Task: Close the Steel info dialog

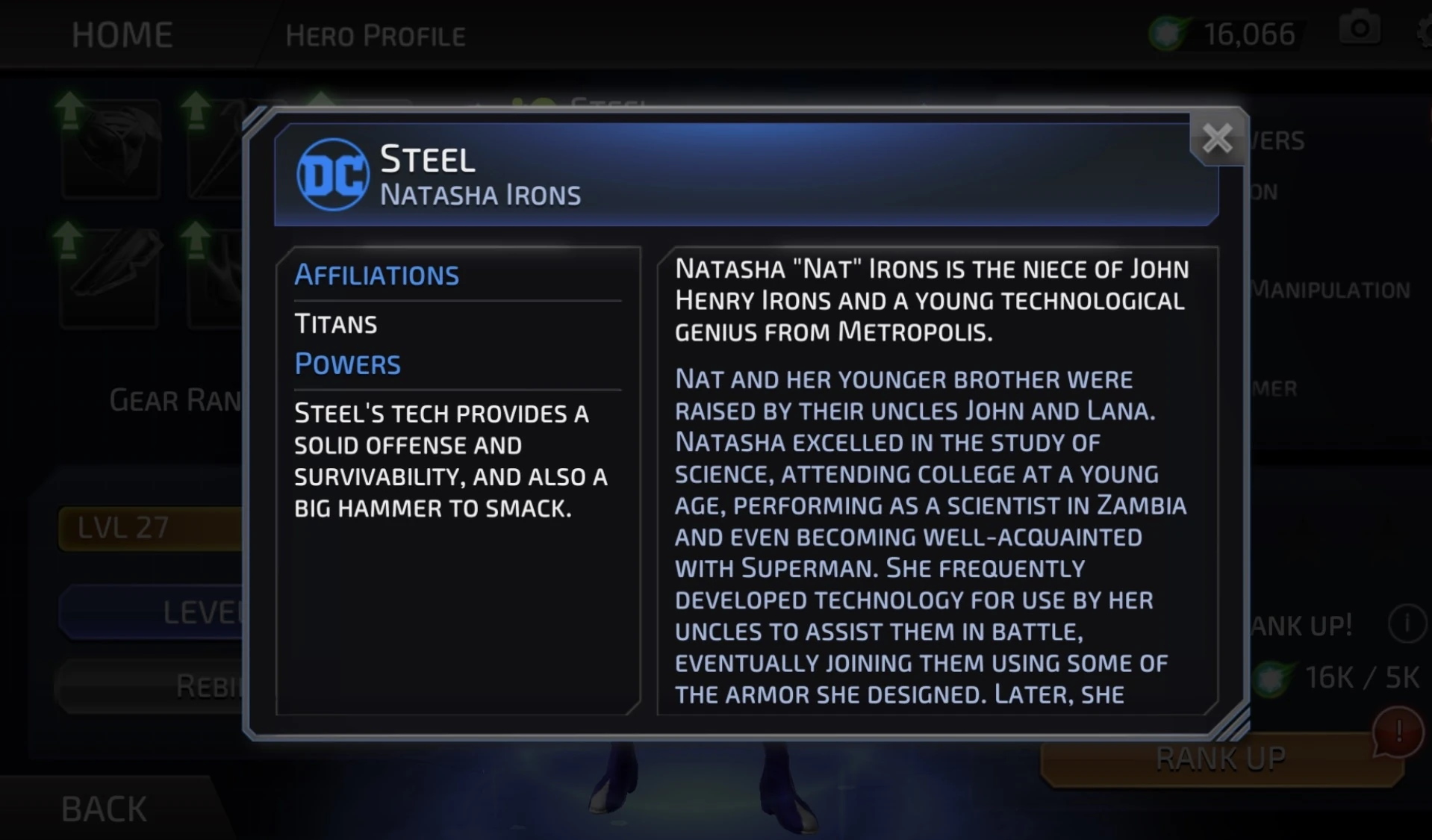Action: click(1217, 138)
